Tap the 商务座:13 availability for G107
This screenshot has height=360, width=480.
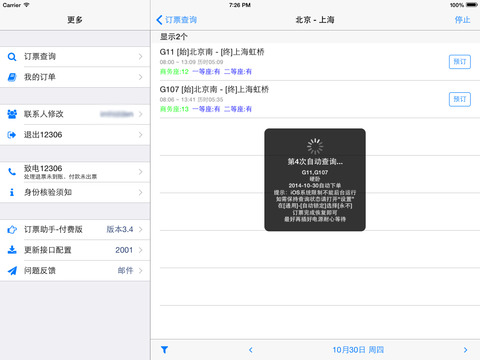[174, 109]
